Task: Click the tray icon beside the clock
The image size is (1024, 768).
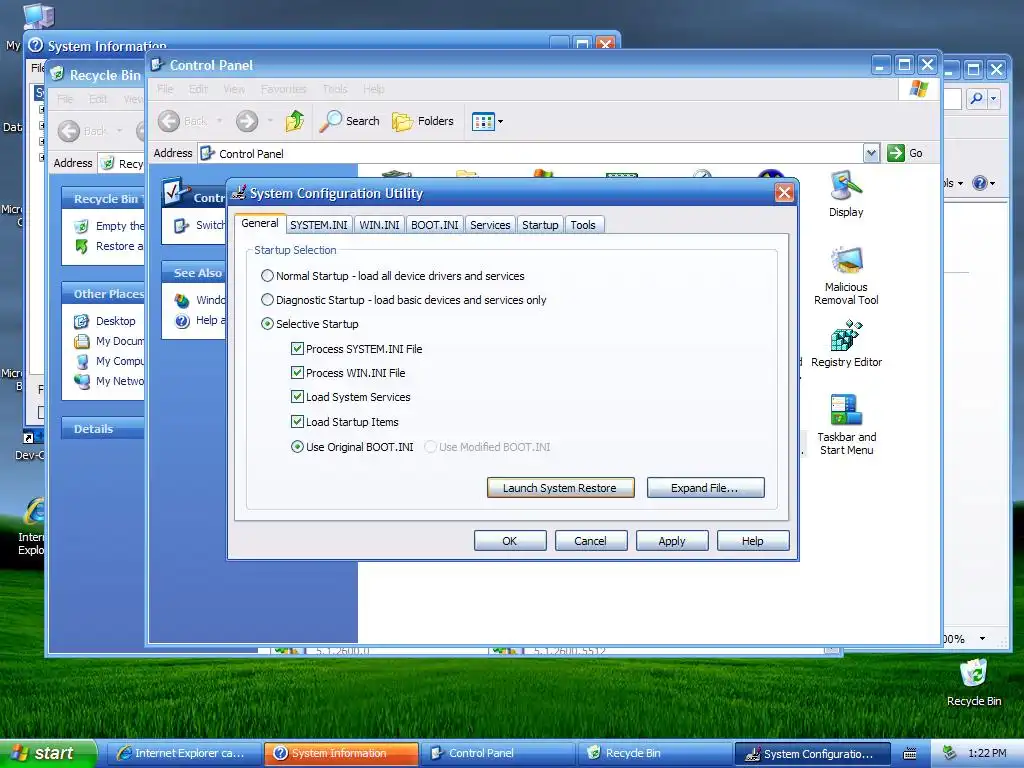Action: (949, 753)
